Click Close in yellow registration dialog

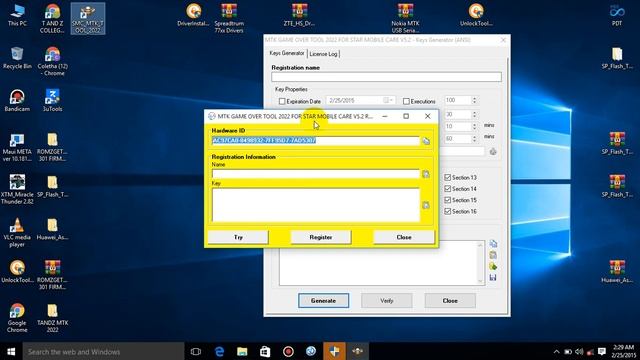tap(404, 237)
